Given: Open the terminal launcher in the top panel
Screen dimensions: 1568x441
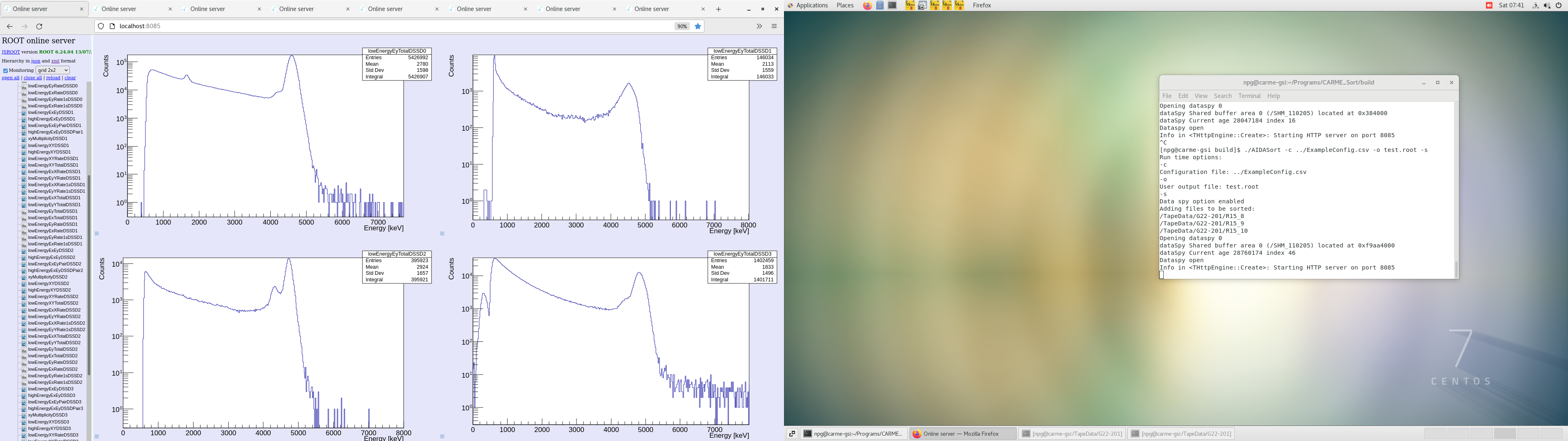Looking at the screenshot, I should tap(892, 5).
